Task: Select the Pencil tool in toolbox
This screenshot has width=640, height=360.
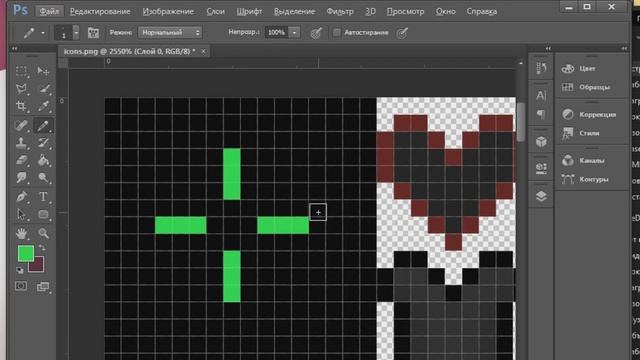Action: click(43, 125)
